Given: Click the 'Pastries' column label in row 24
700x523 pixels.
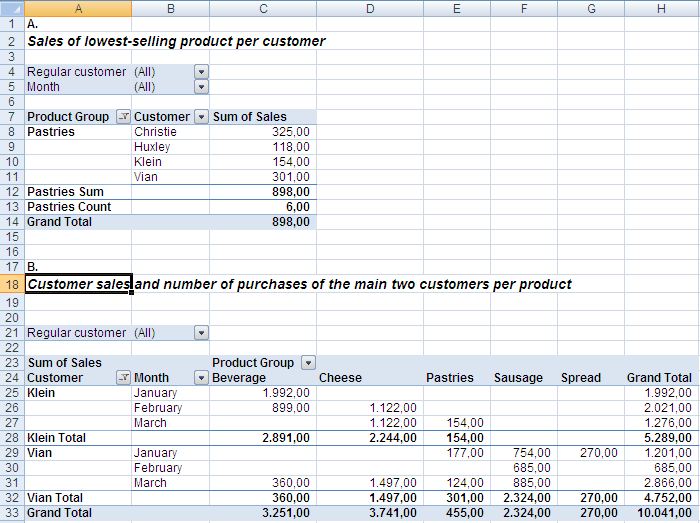Looking at the screenshot, I should tap(450, 378).
